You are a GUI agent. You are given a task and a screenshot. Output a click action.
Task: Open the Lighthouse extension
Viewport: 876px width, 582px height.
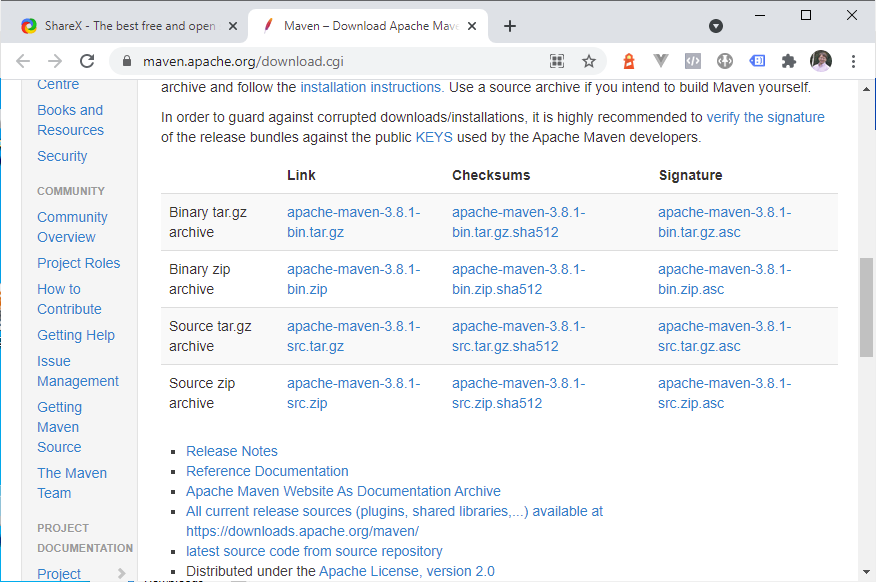pos(629,61)
